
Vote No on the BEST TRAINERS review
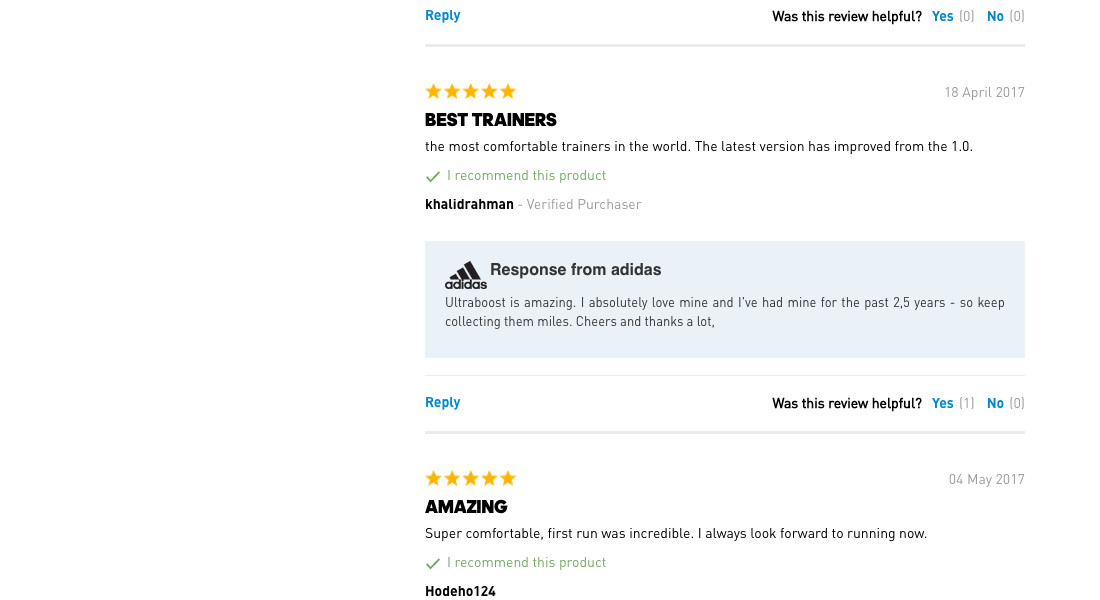click(x=995, y=403)
